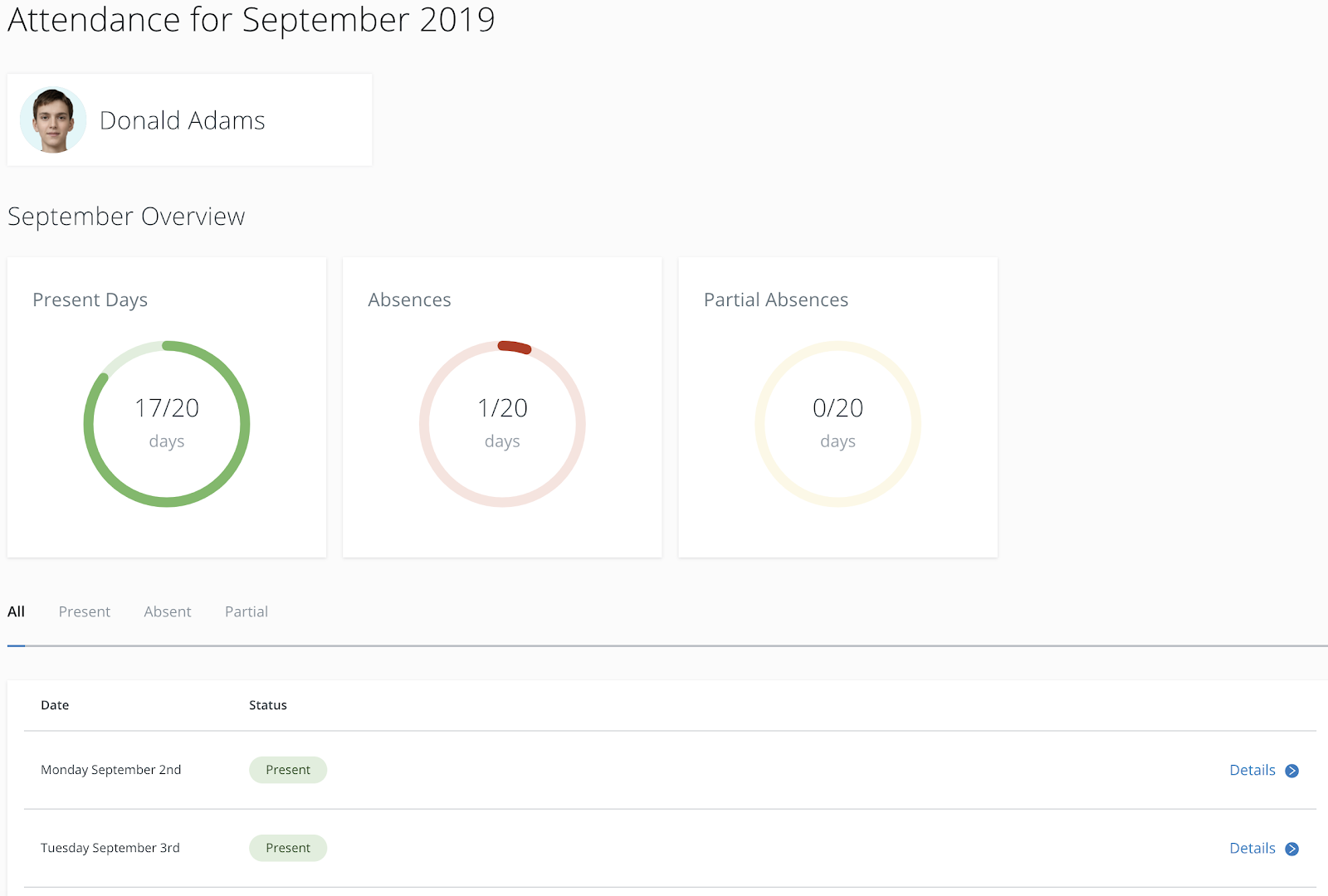Click the arrow icon for Monday September 2nd

[x=1291, y=771]
